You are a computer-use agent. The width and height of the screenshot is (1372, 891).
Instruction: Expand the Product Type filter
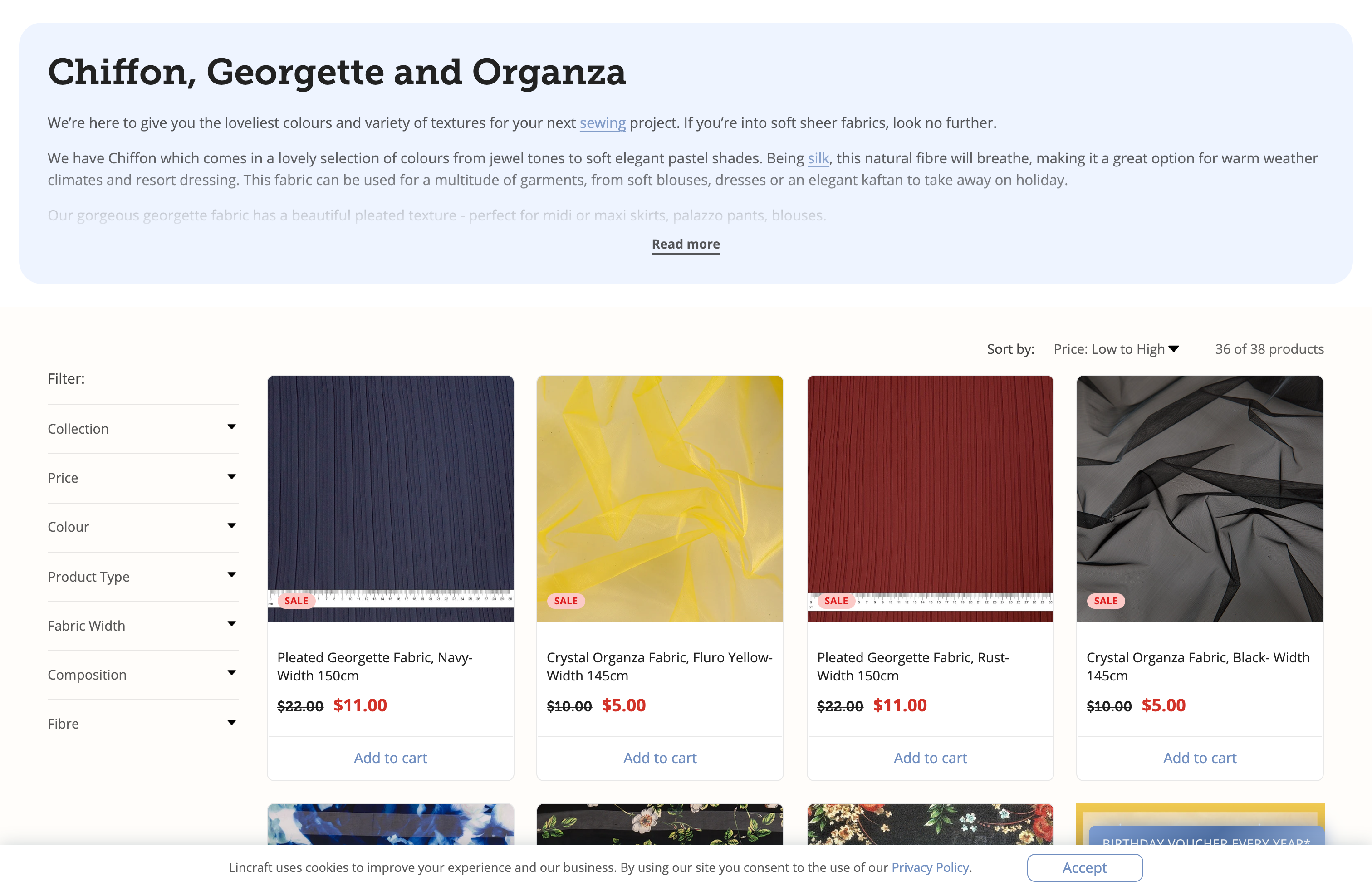coord(142,576)
